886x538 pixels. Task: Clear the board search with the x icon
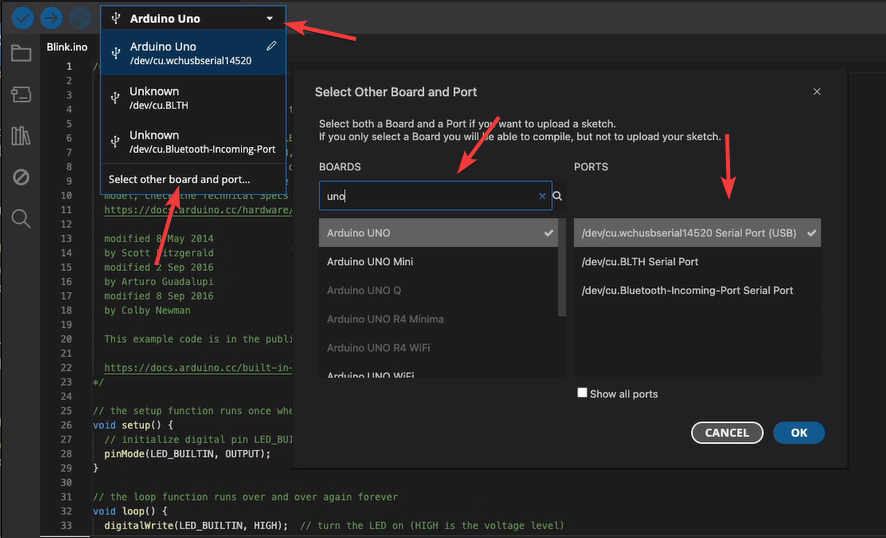[x=542, y=196]
